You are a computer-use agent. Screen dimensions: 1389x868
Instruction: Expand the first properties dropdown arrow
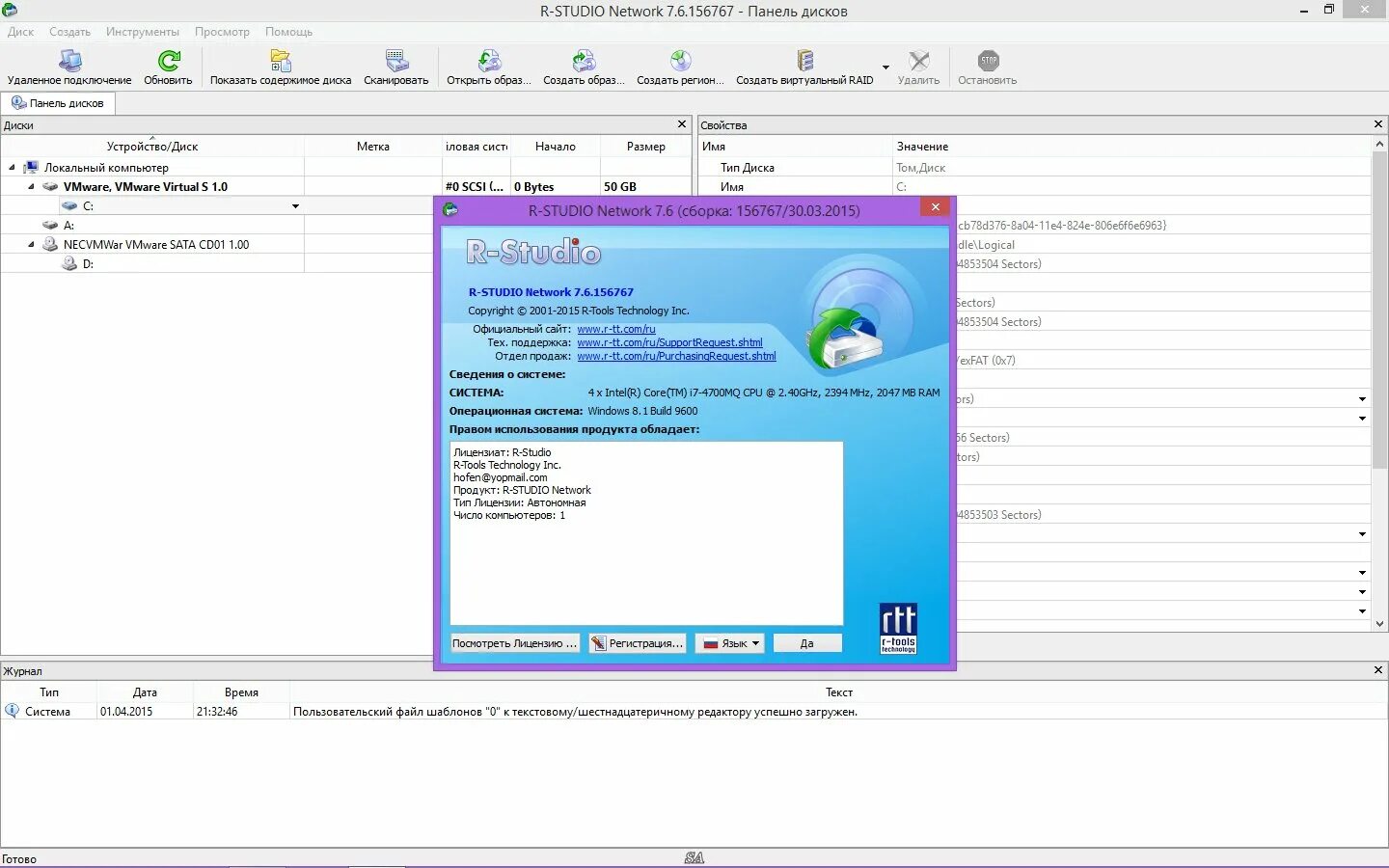pyautogui.click(x=1362, y=399)
